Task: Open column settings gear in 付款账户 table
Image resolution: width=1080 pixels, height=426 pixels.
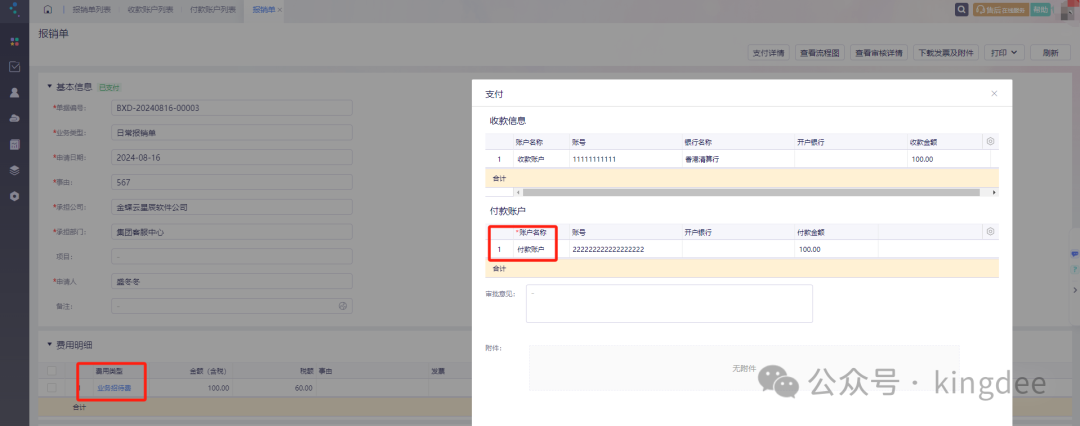Action: point(990,231)
